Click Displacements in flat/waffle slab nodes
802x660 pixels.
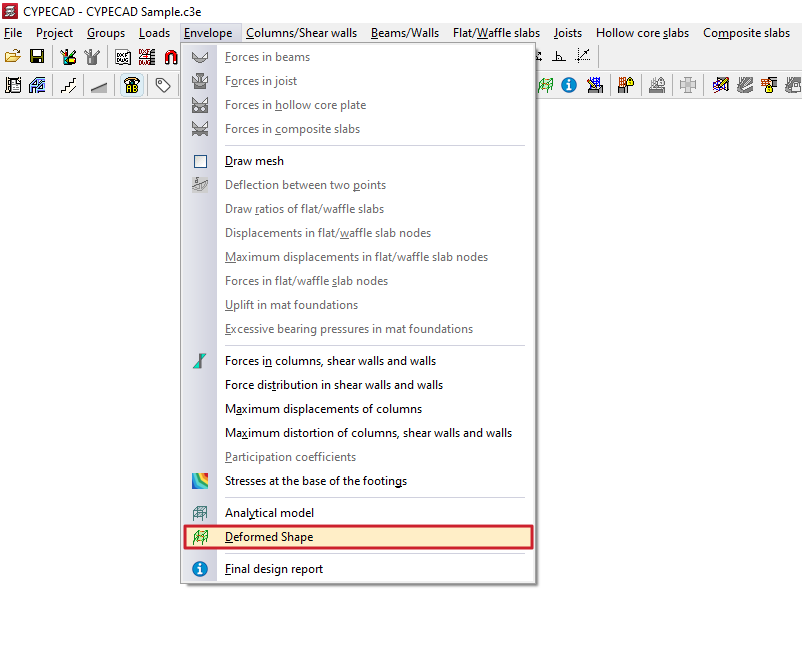tap(358, 233)
